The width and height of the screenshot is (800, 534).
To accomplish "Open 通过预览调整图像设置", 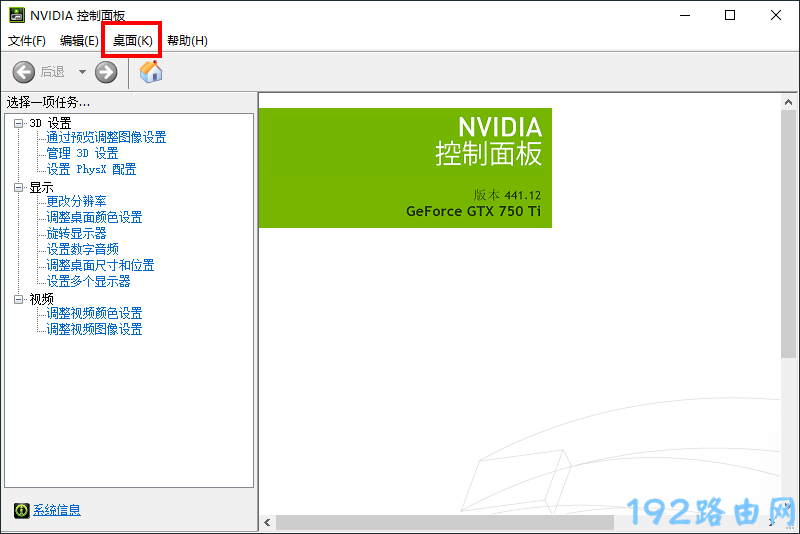I will [106, 137].
